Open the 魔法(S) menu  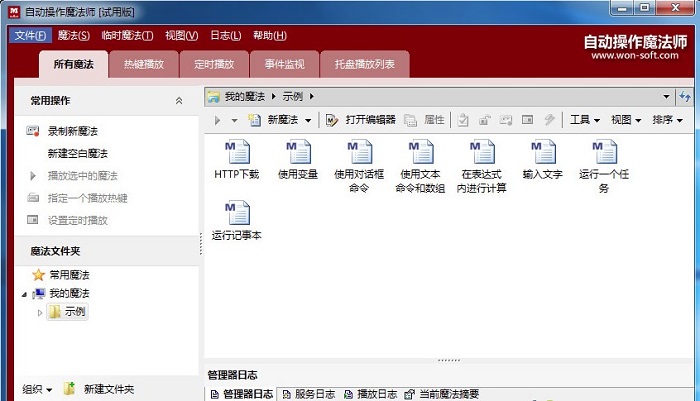[73, 36]
